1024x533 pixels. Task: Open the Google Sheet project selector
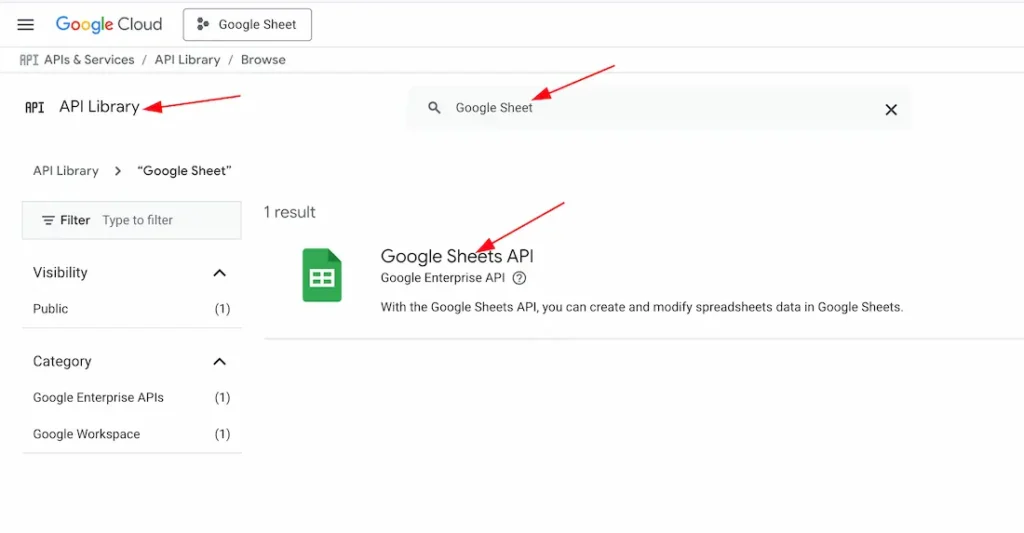[x=247, y=25]
